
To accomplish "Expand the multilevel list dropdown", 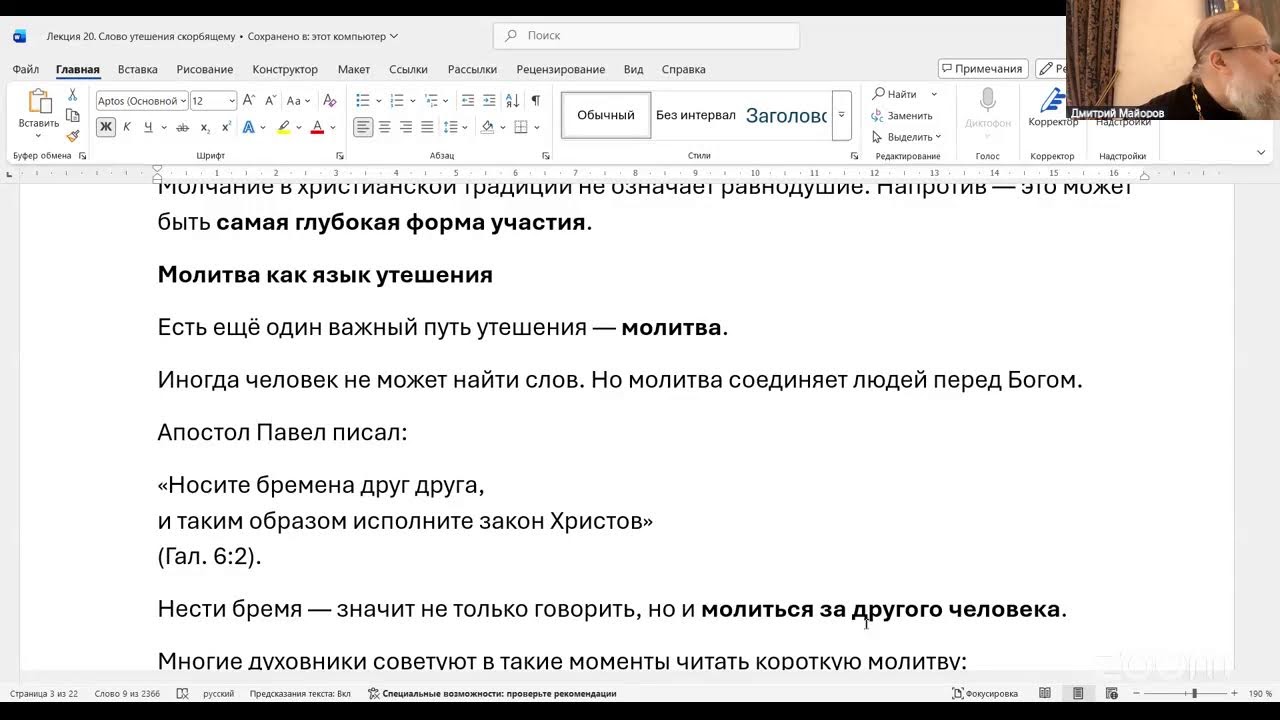I will (x=446, y=100).
